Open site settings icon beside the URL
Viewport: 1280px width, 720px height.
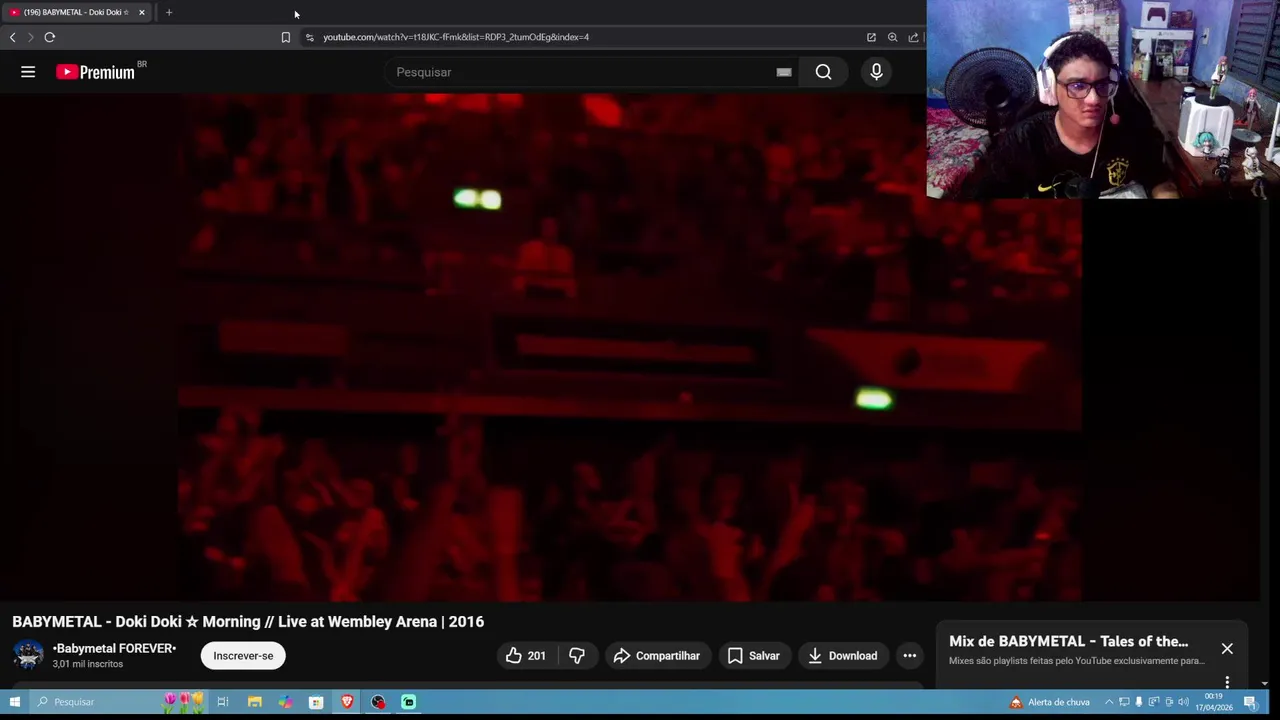(310, 37)
